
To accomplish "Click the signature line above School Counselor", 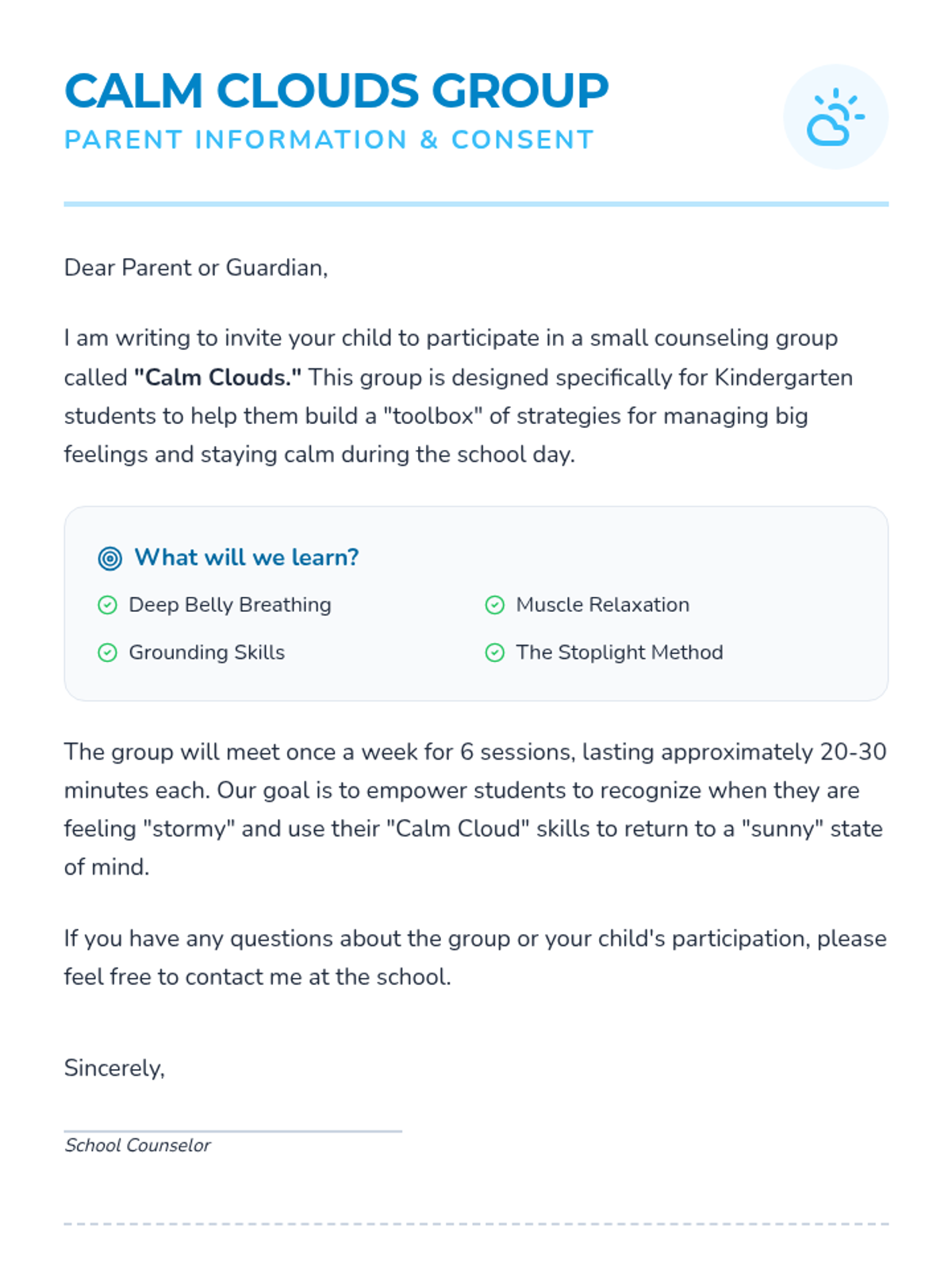I will pos(232,1130).
